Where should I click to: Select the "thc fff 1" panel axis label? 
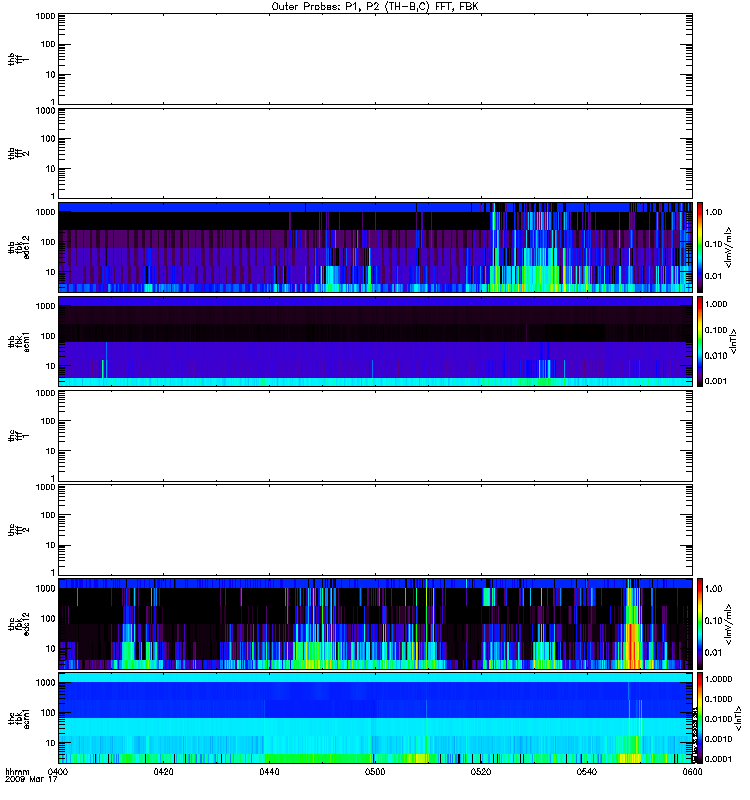18,436
